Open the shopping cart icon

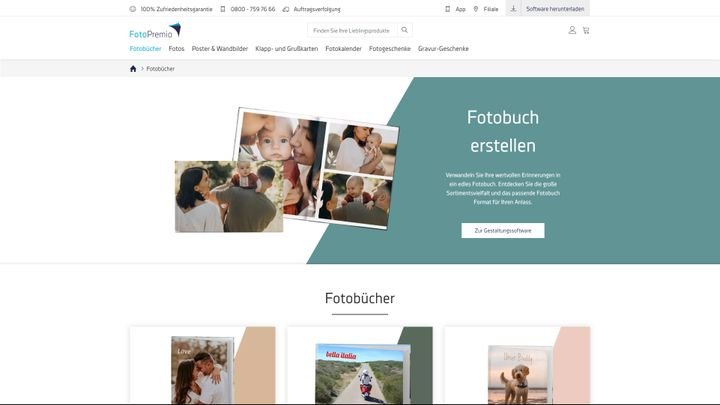pyautogui.click(x=586, y=30)
